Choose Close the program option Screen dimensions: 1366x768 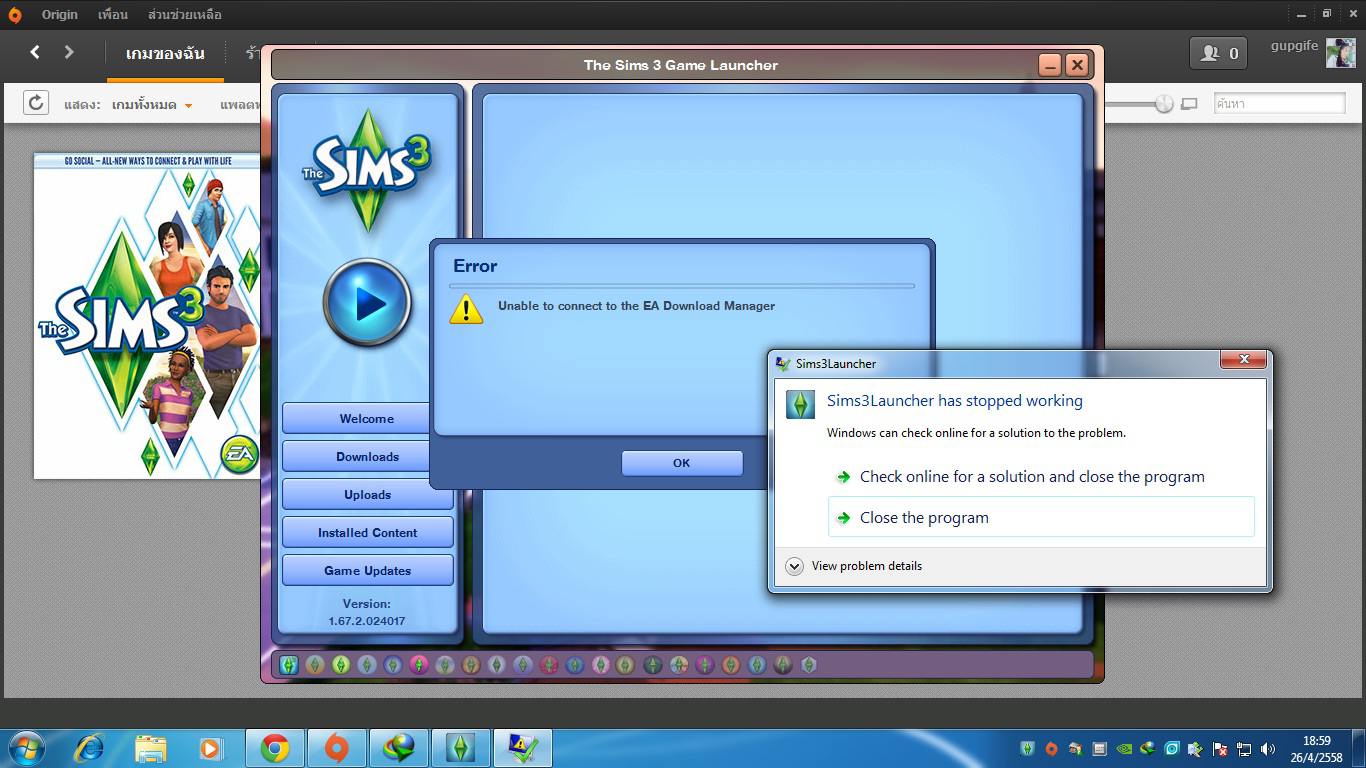pyautogui.click(x=1041, y=517)
